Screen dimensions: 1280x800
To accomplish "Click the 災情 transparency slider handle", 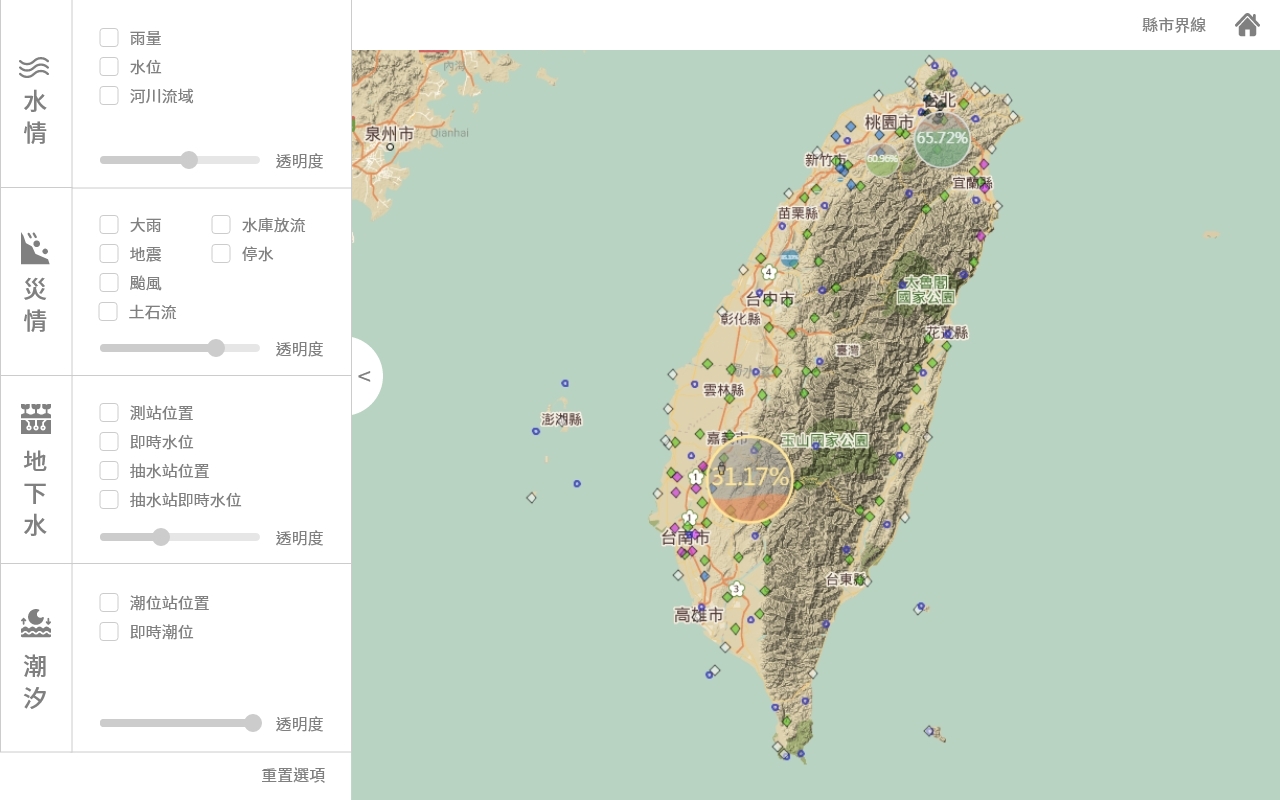I will coord(216,348).
